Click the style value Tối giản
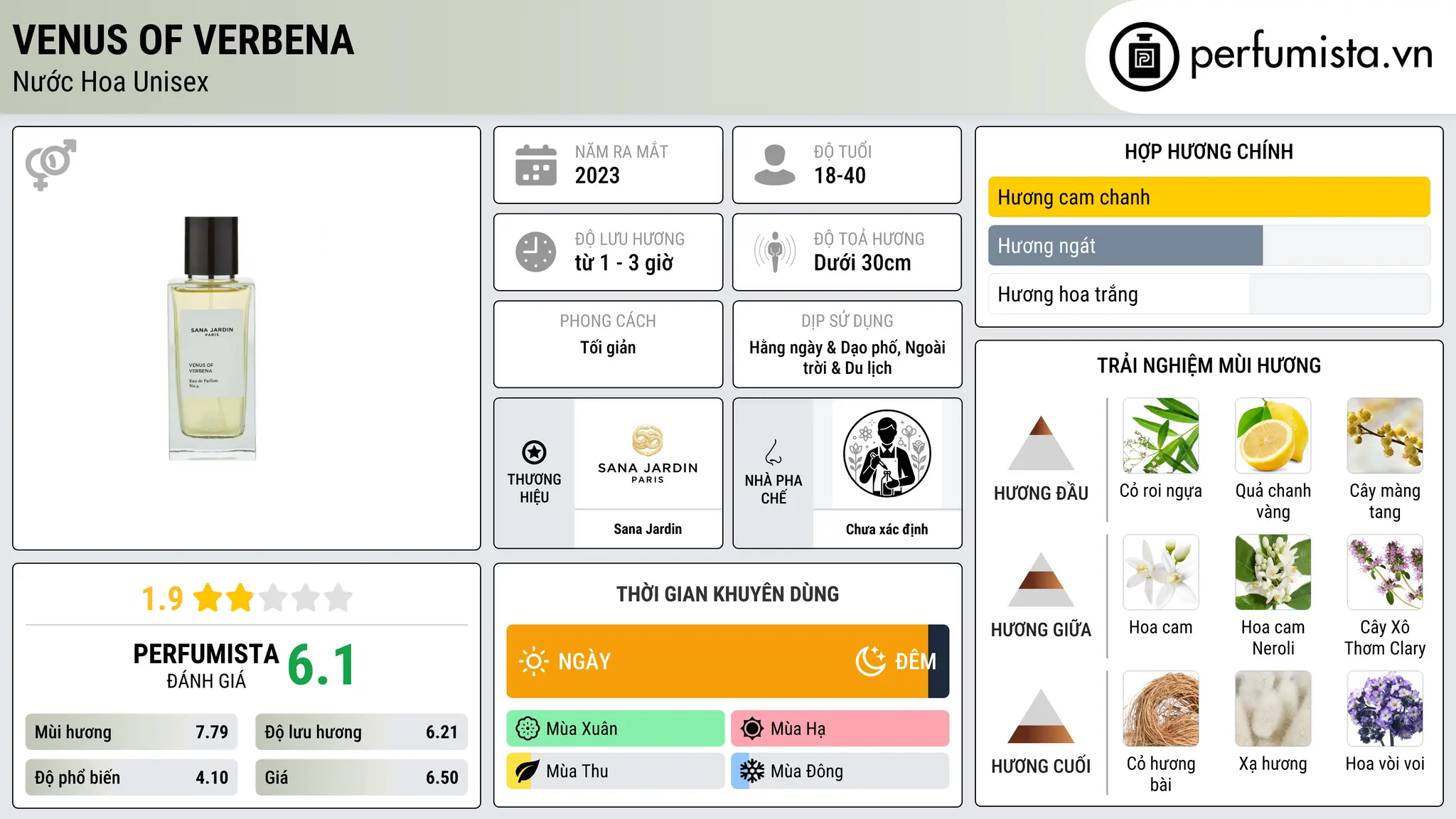Screen dimensions: 1456x819 click(x=608, y=348)
